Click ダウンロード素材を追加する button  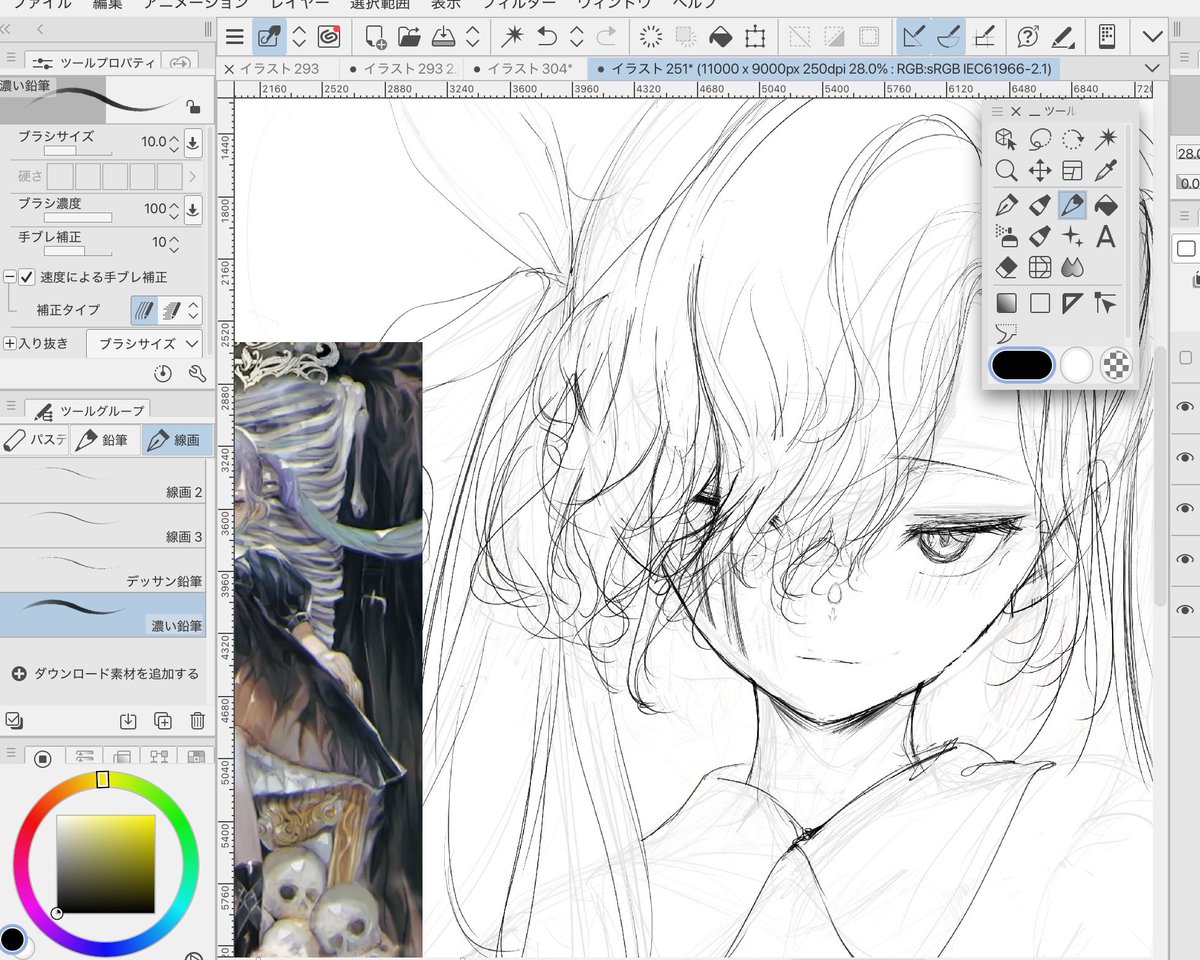tap(104, 674)
